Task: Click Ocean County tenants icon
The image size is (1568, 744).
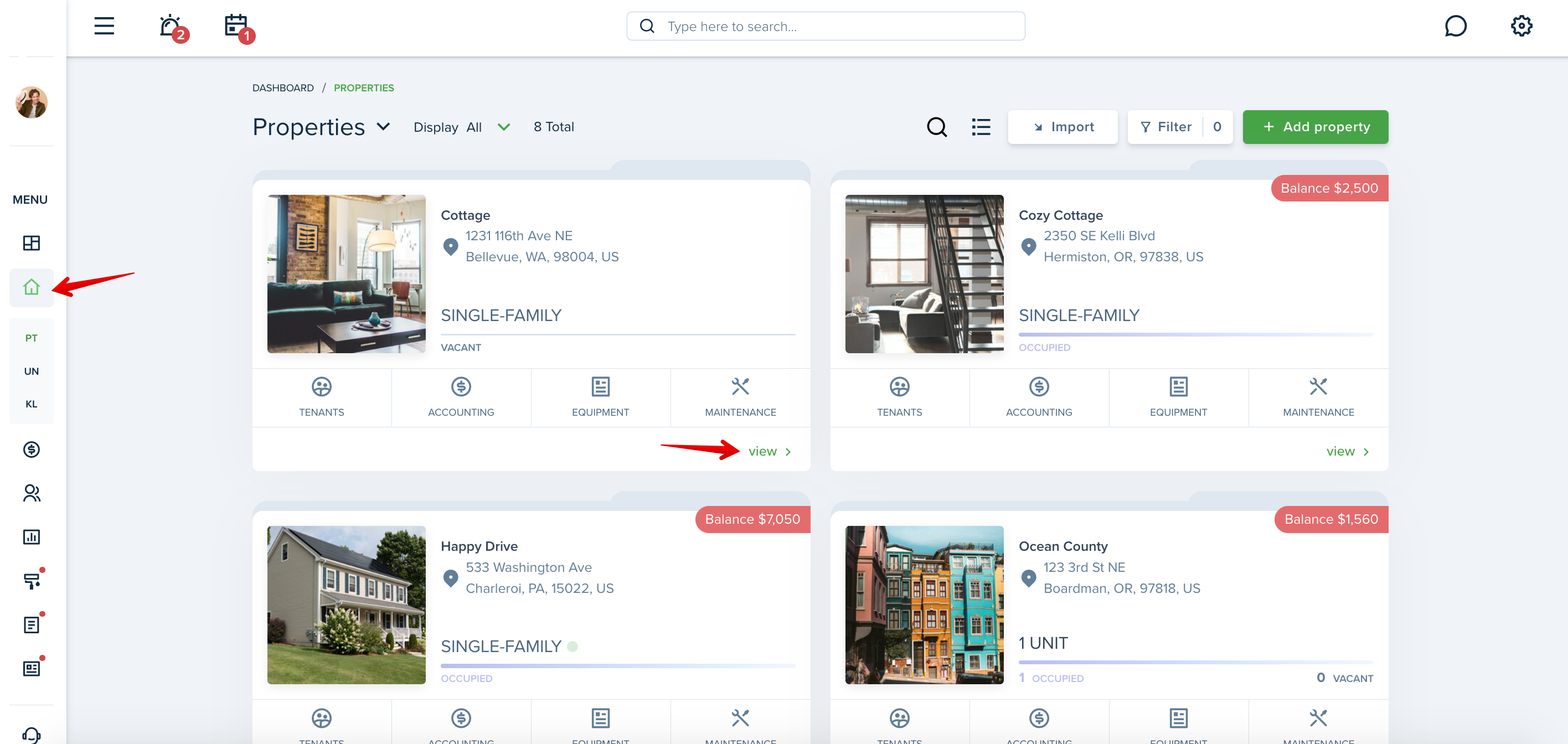Action: [x=899, y=719]
